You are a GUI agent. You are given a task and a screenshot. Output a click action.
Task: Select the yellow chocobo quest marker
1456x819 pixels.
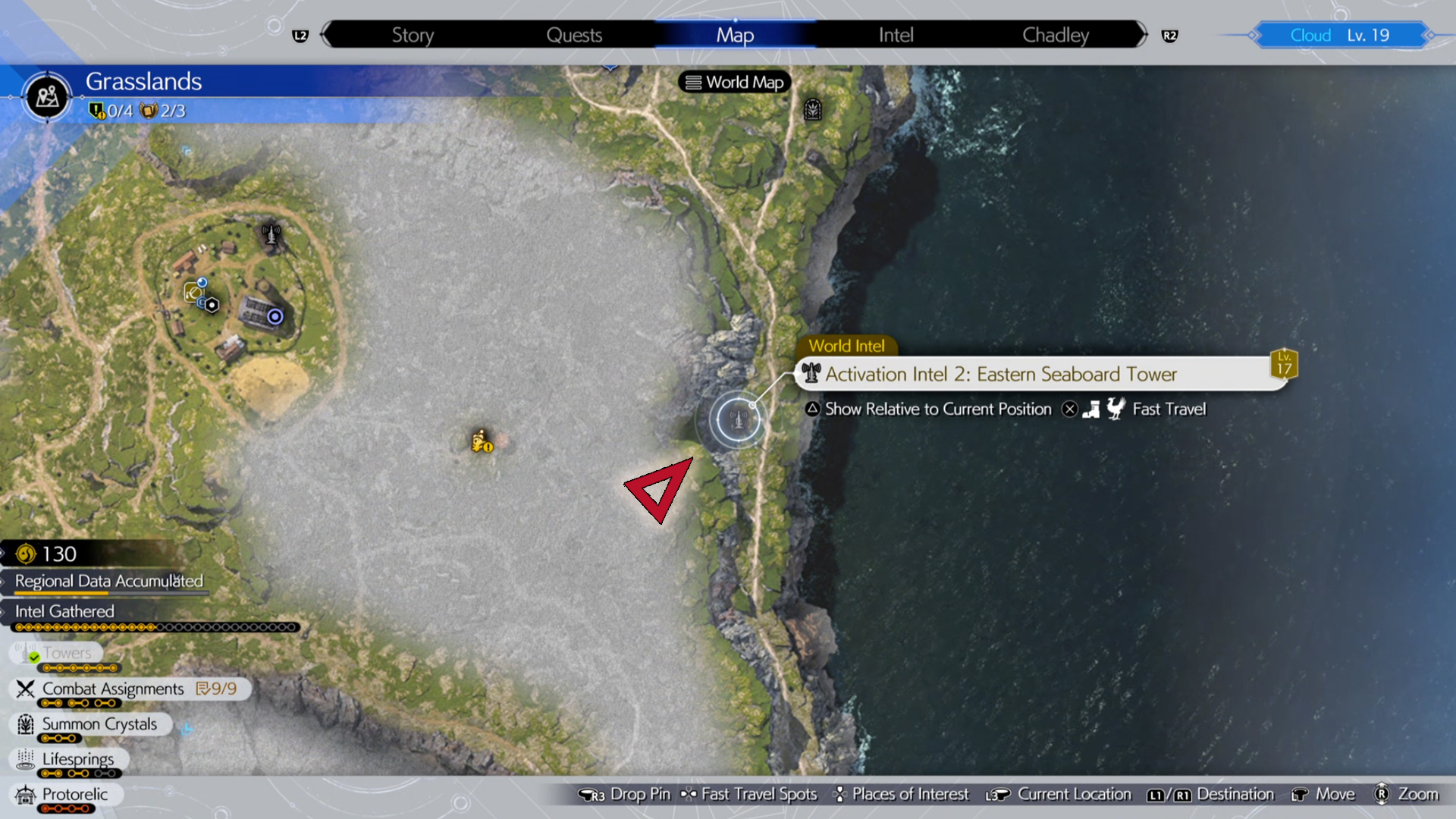(x=482, y=441)
